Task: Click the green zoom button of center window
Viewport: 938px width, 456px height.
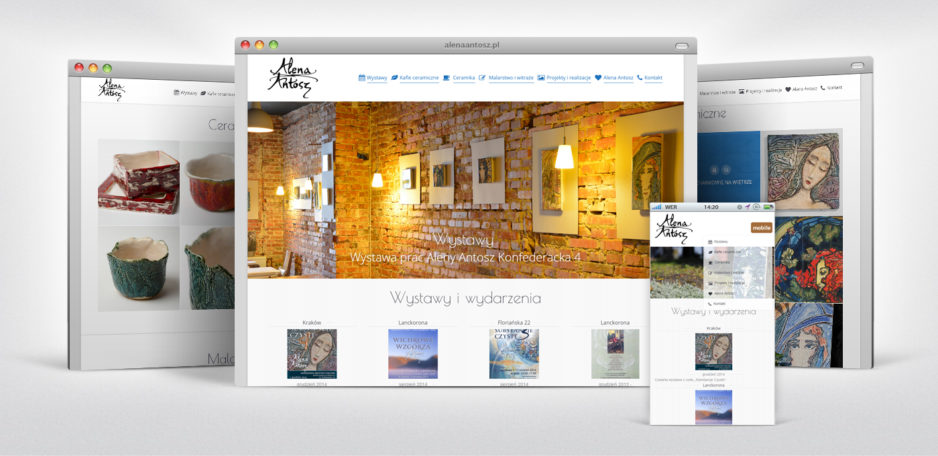Action: pos(273,45)
